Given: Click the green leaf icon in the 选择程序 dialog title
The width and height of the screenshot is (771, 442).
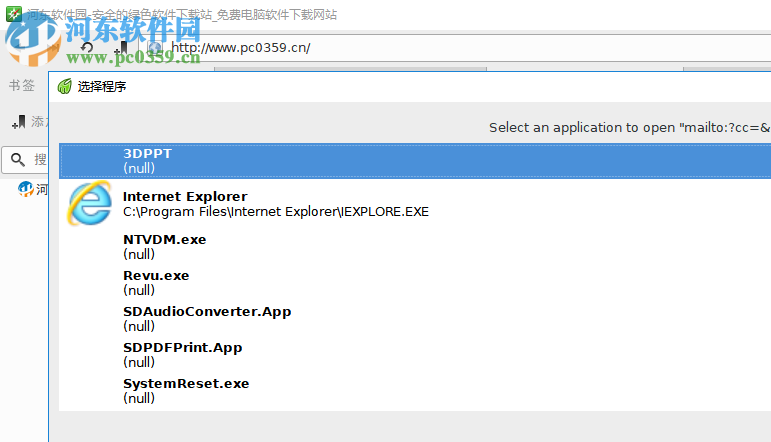Looking at the screenshot, I should [x=64, y=87].
